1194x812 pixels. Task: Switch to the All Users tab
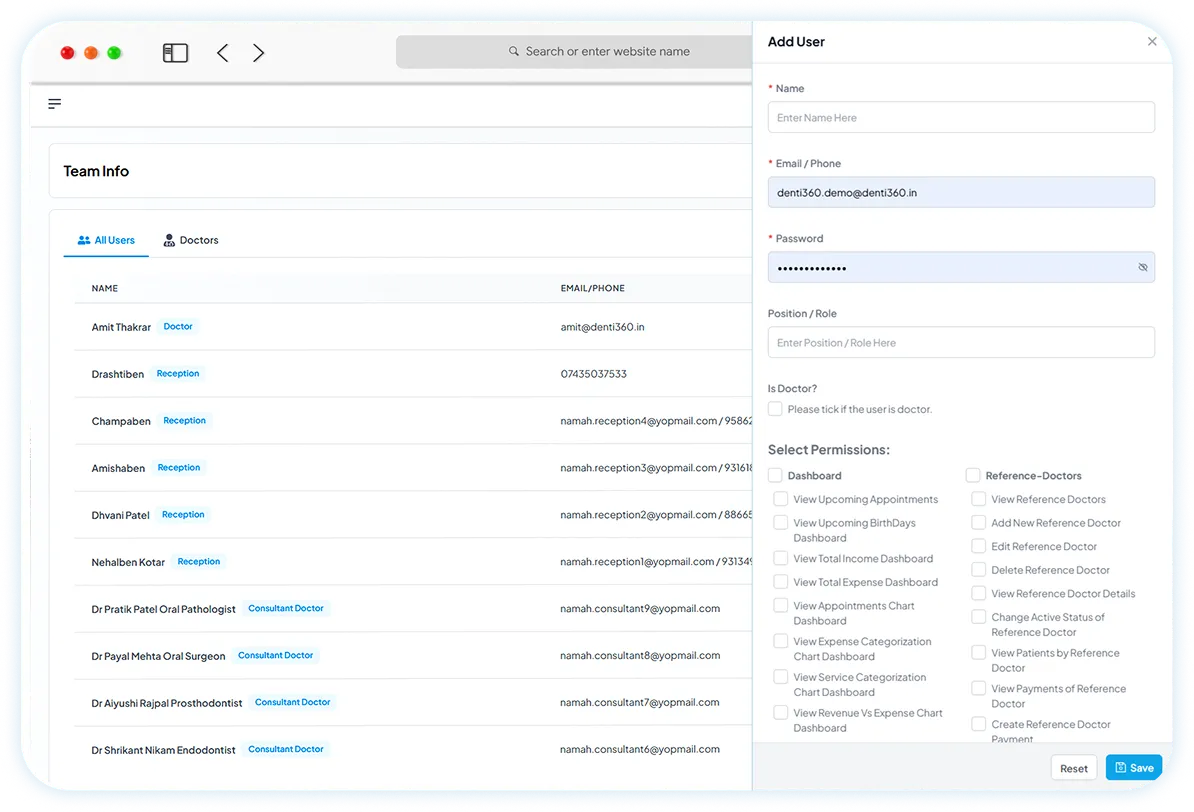[x=106, y=240]
